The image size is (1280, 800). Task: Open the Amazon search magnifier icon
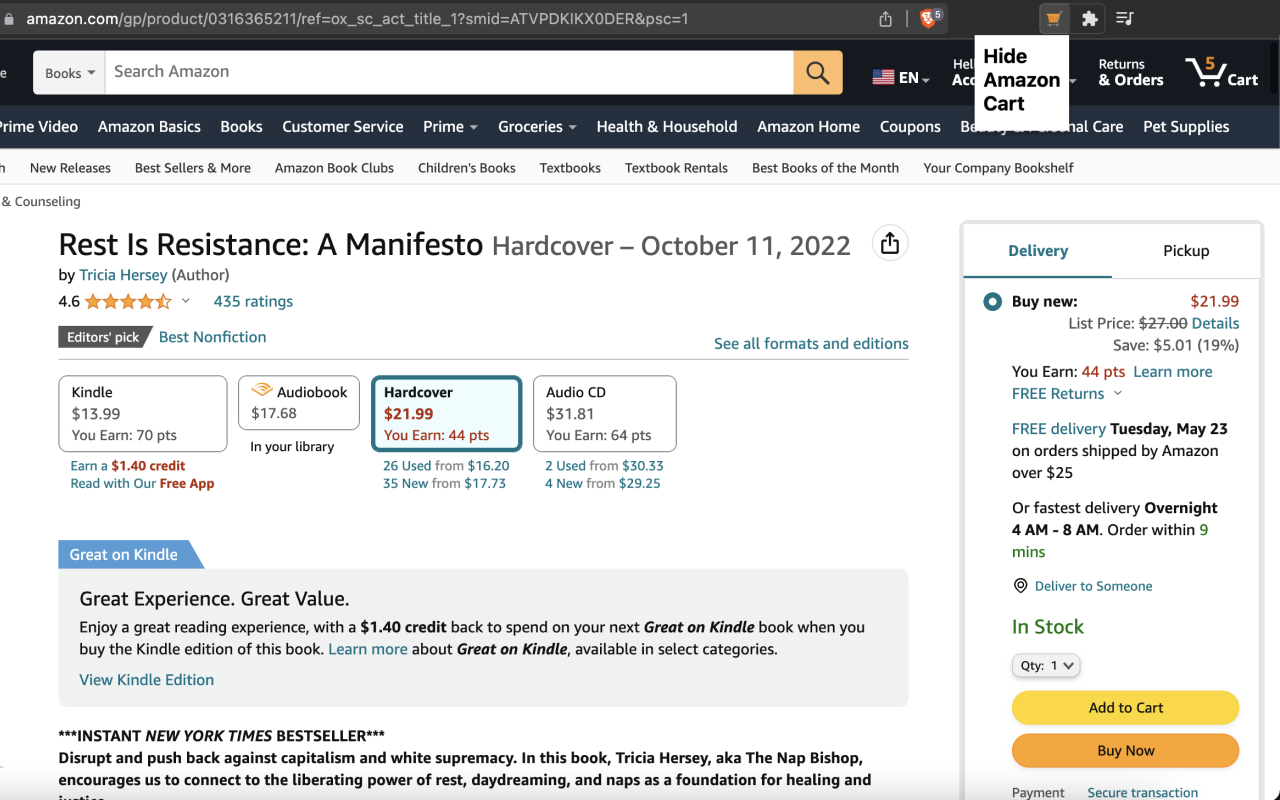click(x=817, y=72)
